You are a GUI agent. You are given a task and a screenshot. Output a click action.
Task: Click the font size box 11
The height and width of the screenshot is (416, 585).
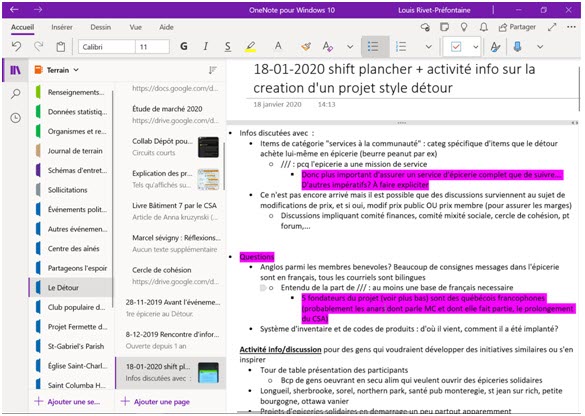pyautogui.click(x=152, y=47)
